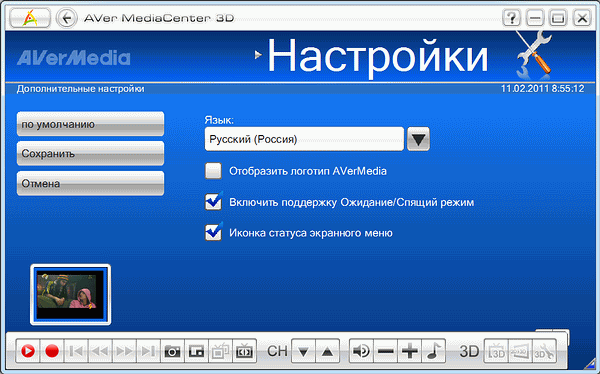This screenshot has width=600, height=374.
Task: Start playback with the play button
Action: [x=28, y=351]
